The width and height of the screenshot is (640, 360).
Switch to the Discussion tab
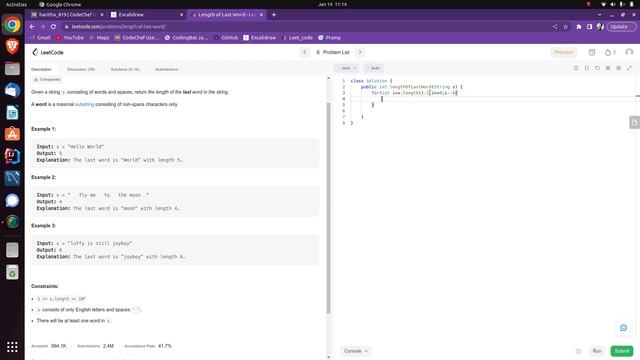point(81,69)
